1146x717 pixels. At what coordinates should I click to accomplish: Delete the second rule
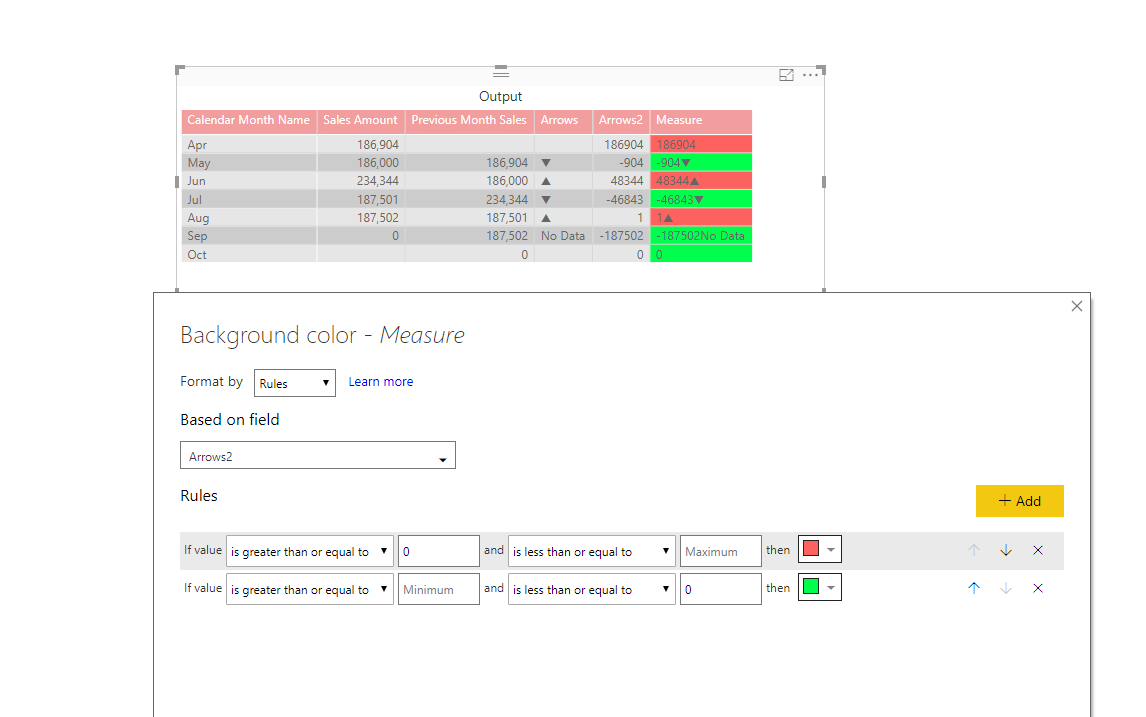[1038, 588]
